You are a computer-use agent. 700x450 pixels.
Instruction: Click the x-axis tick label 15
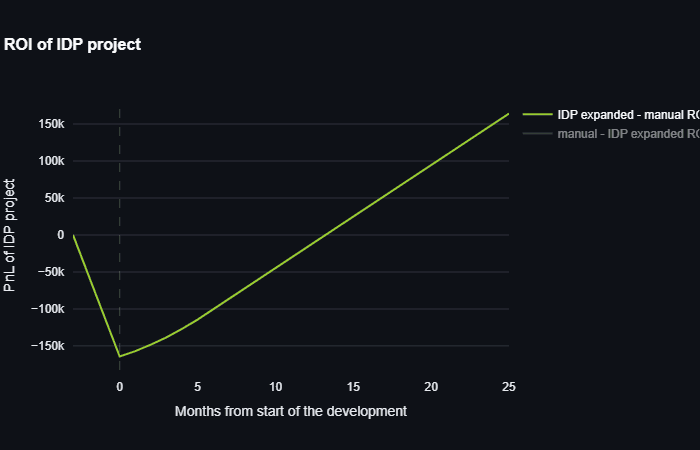353,387
